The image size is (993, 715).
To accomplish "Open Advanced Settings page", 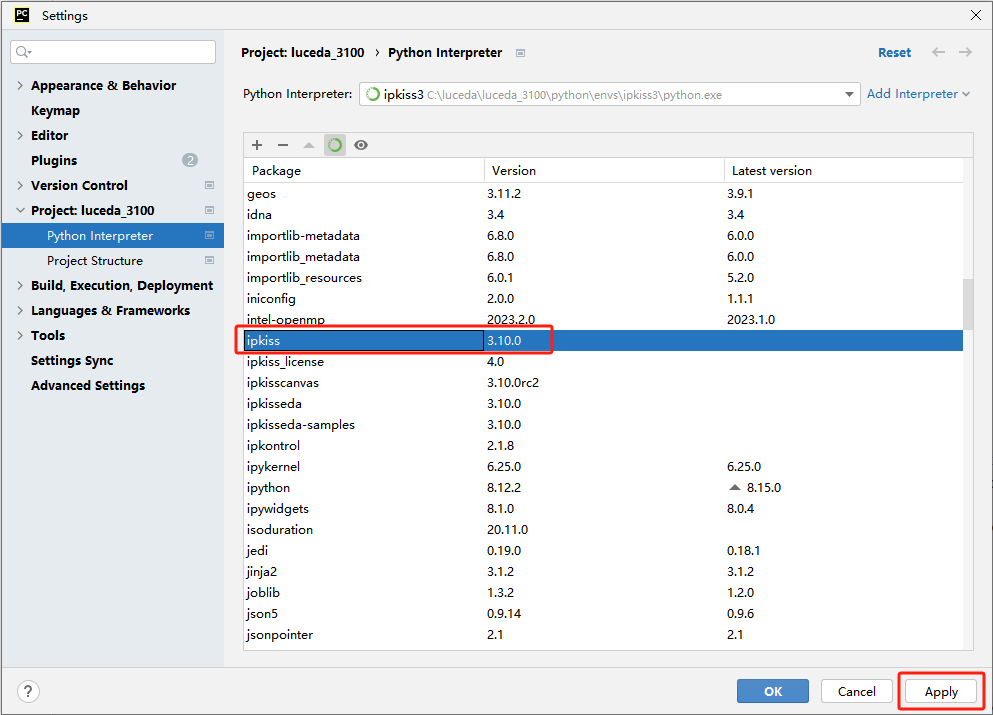I will (88, 385).
